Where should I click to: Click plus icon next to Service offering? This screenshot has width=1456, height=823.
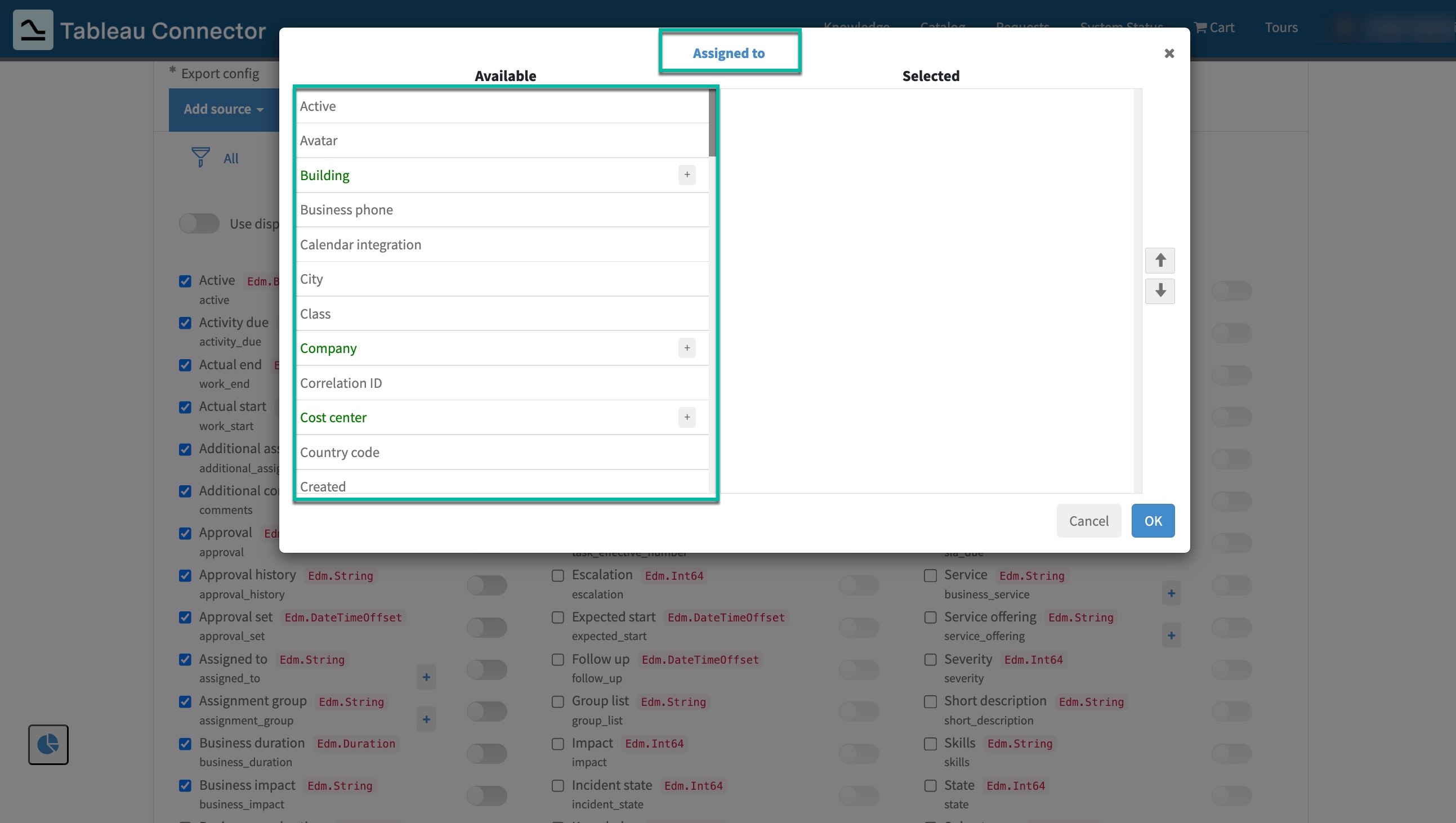click(1171, 635)
